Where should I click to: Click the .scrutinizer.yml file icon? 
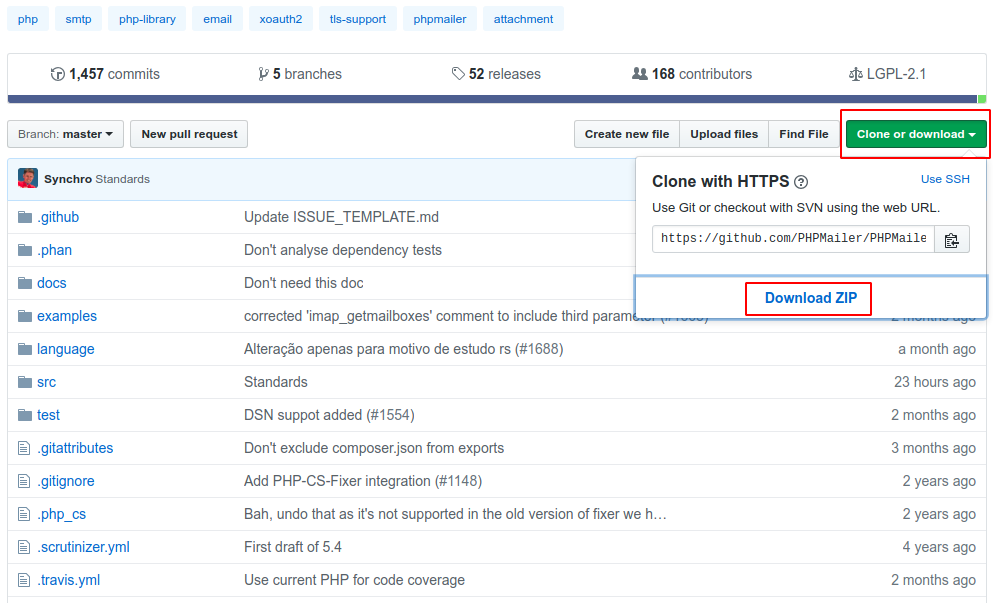pos(24,547)
